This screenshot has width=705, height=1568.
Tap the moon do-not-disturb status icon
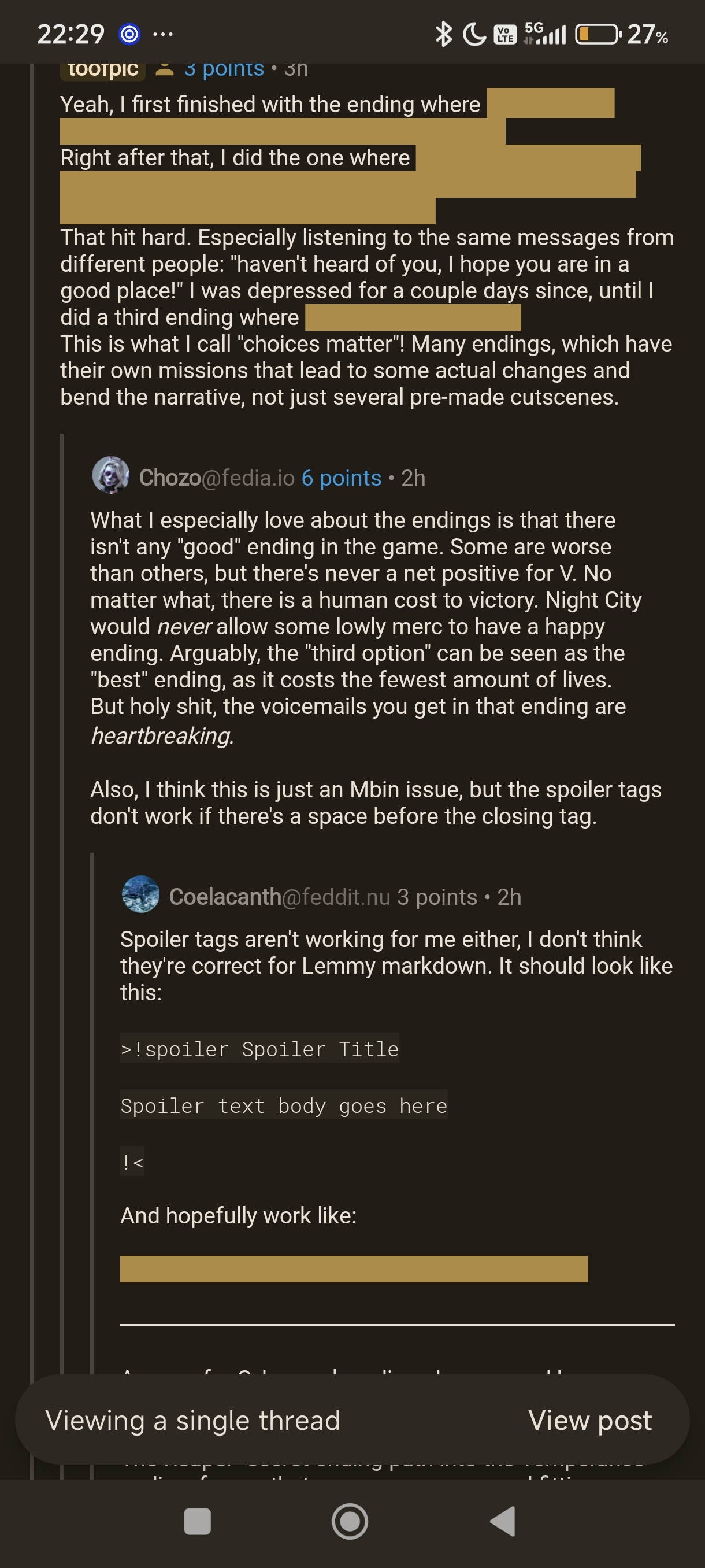pyautogui.click(x=474, y=34)
